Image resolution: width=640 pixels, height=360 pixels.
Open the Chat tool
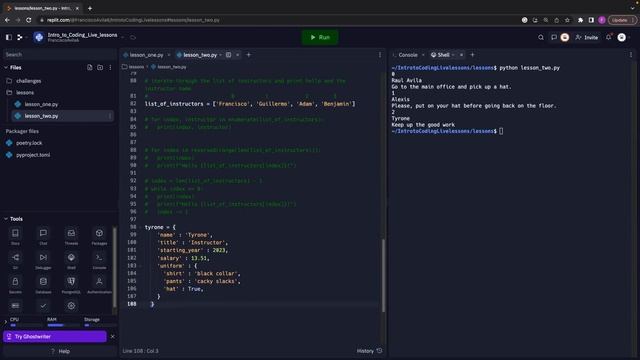coord(43,236)
